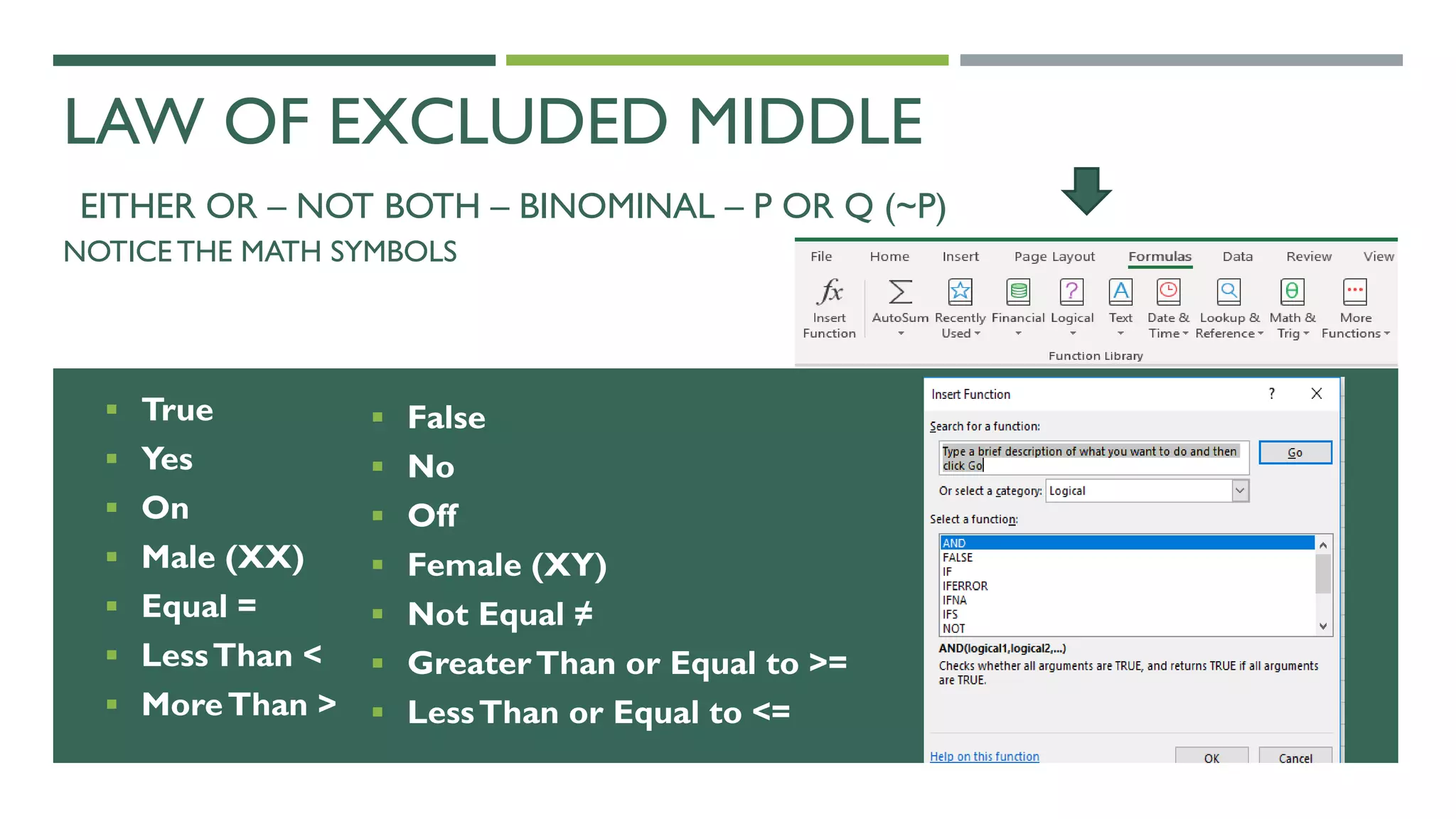Select IFERROR in the function list
1456x819 pixels.
[965, 586]
